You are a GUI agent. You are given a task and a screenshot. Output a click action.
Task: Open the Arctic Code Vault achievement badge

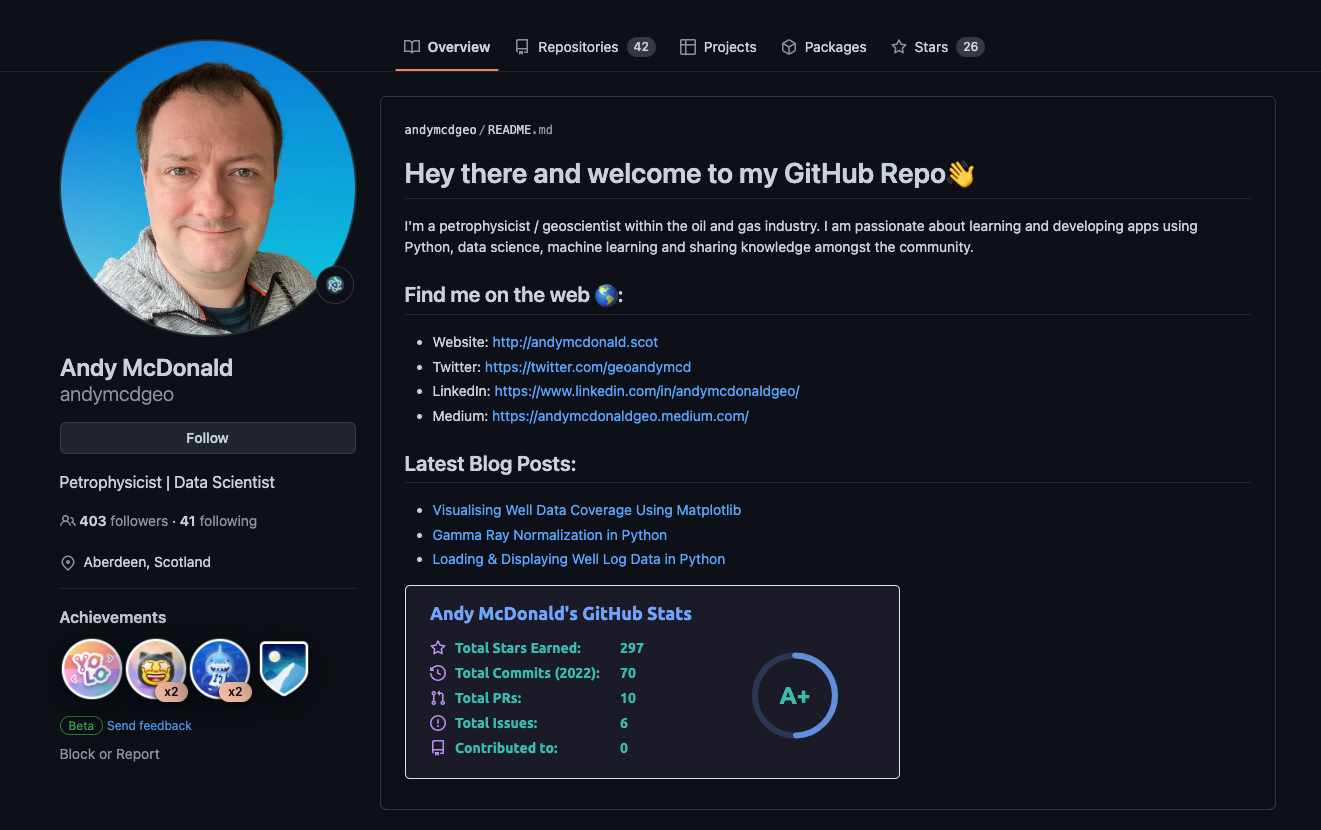click(284, 669)
